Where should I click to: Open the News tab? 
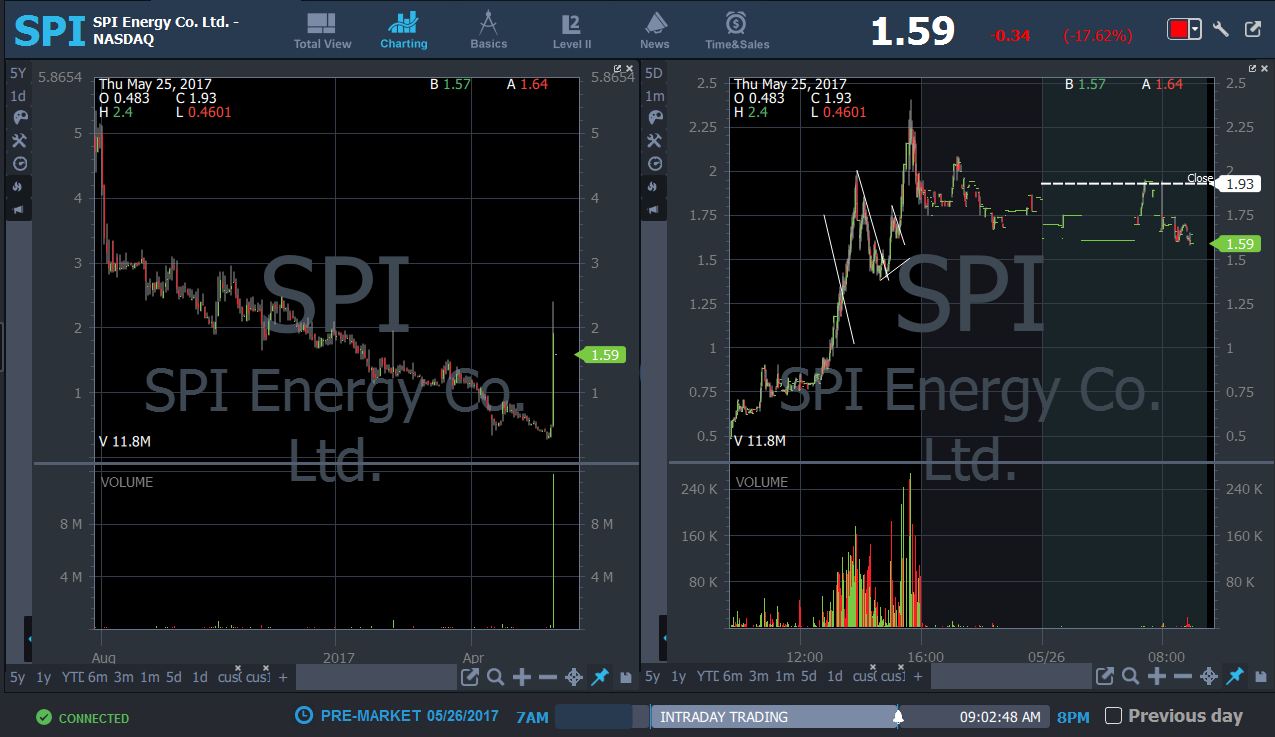click(x=655, y=30)
